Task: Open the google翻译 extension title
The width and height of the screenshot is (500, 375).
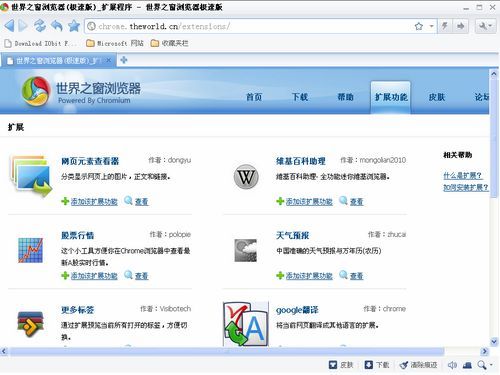Action: (x=297, y=310)
